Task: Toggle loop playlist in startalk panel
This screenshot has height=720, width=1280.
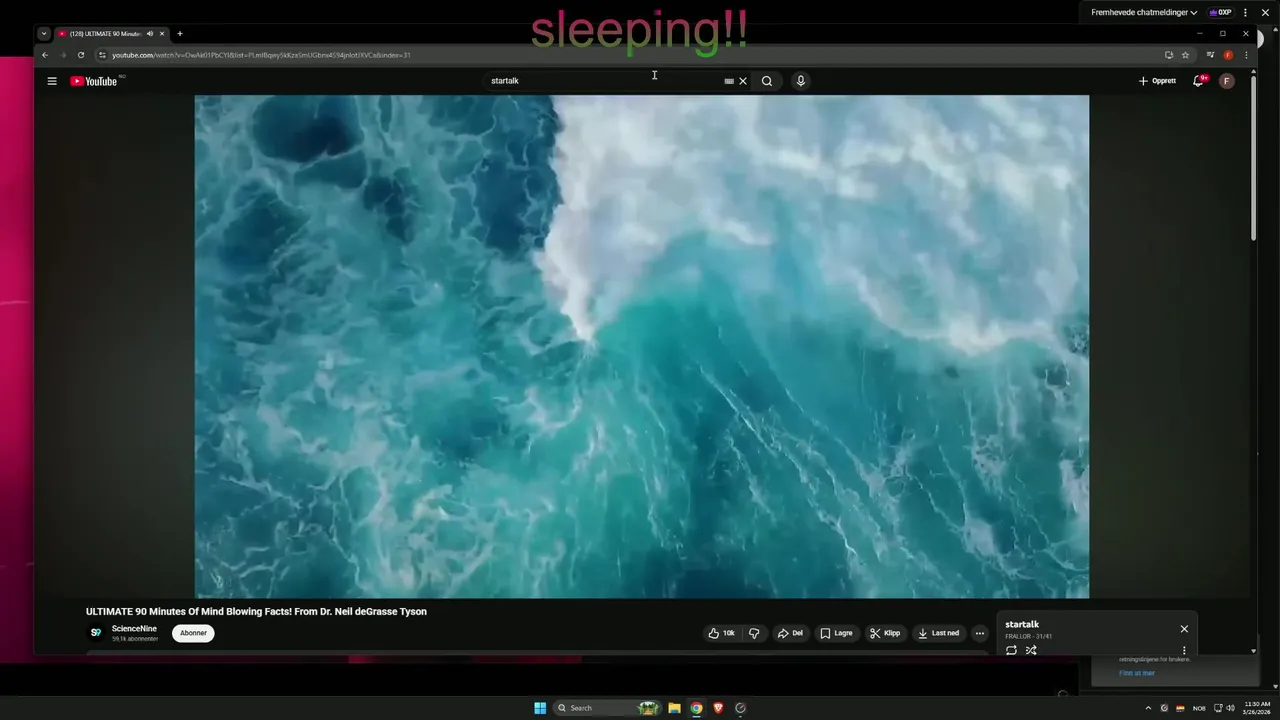Action: [1011, 650]
